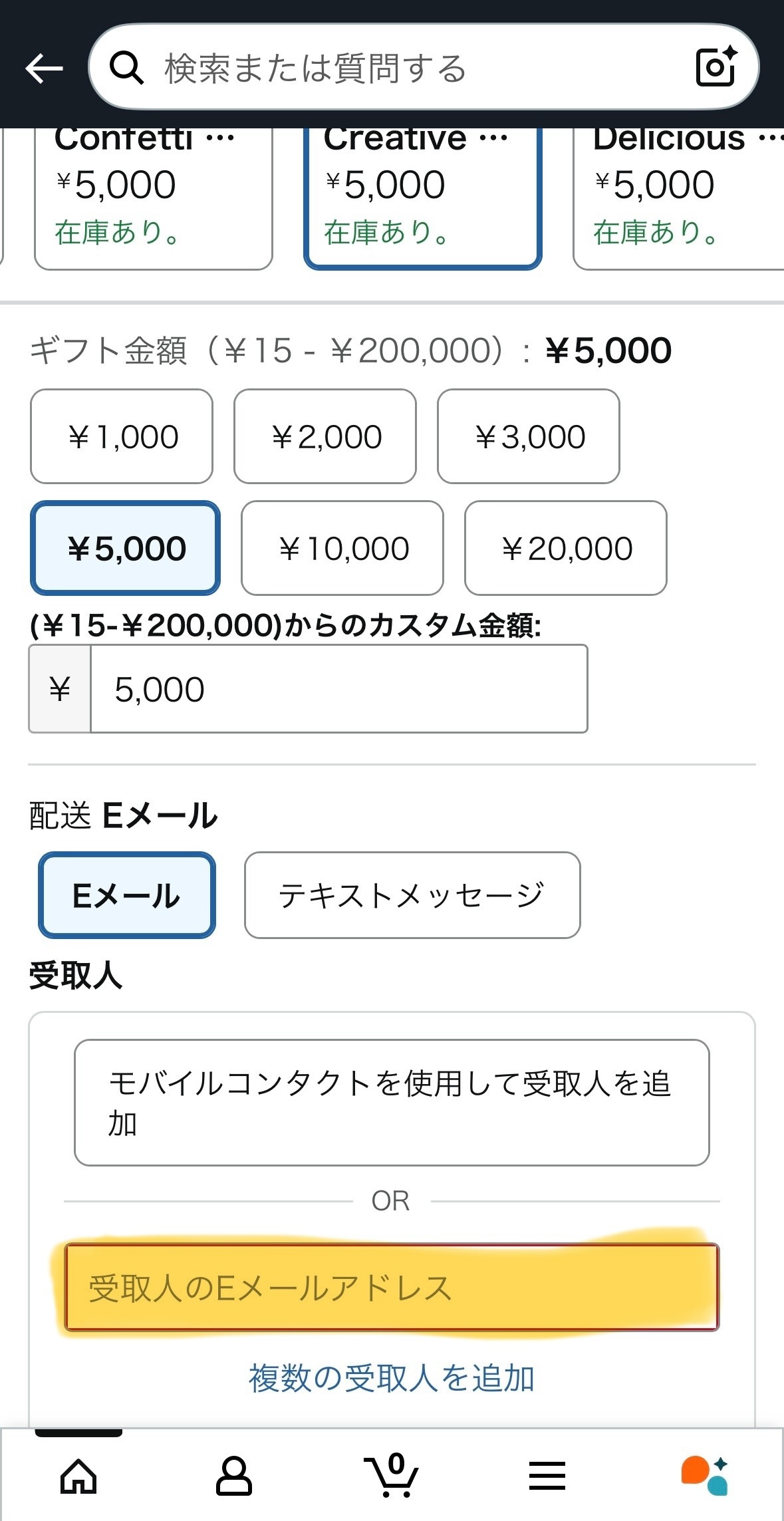Viewport: 784px width, 1521px height.
Task: Focus the custom amount ¥ input field
Action: [x=338, y=689]
